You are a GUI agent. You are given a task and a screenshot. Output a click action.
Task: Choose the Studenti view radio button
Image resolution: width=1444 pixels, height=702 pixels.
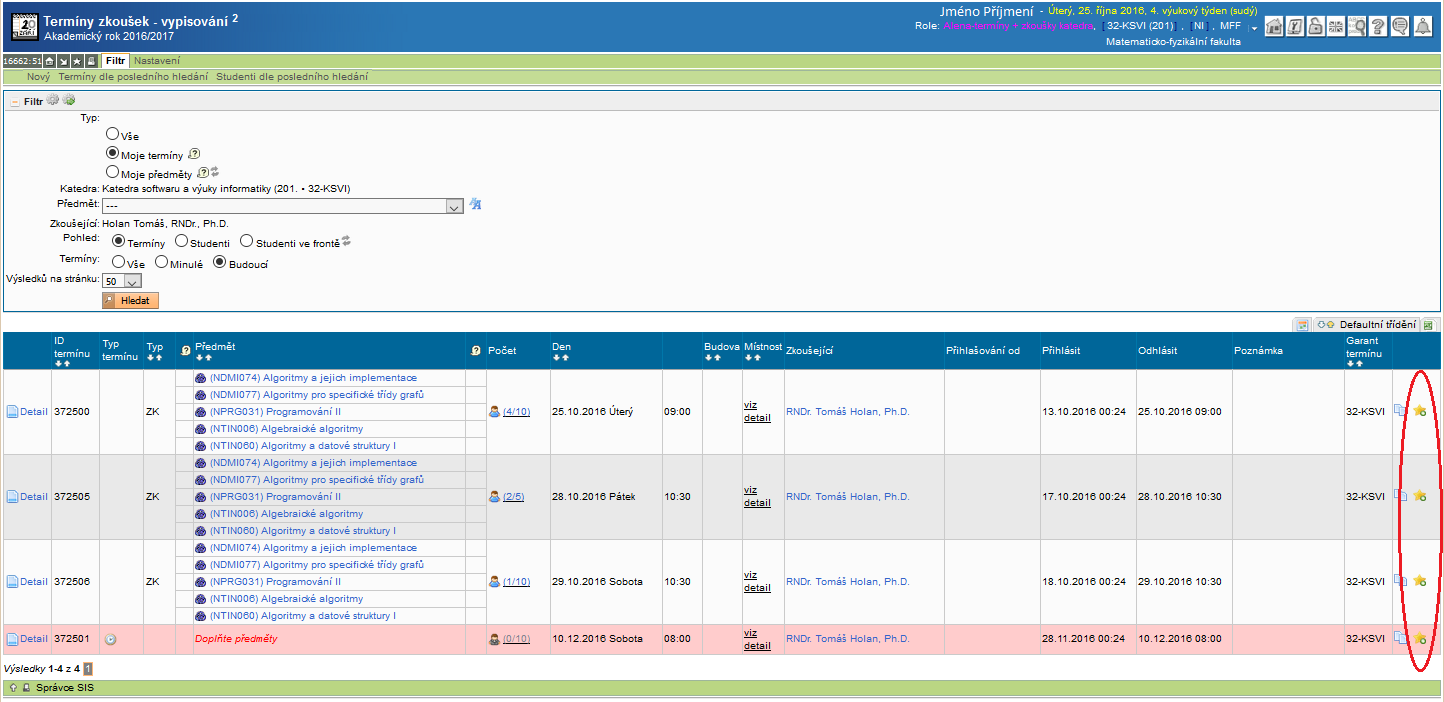point(181,241)
